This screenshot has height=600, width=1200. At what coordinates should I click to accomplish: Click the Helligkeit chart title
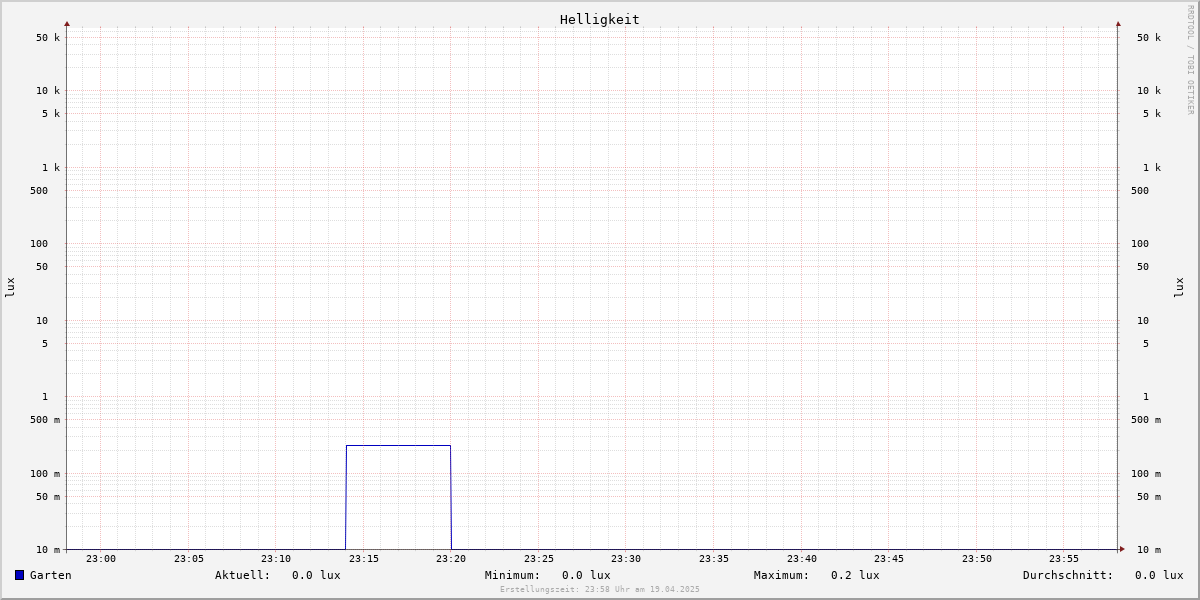(x=600, y=19)
